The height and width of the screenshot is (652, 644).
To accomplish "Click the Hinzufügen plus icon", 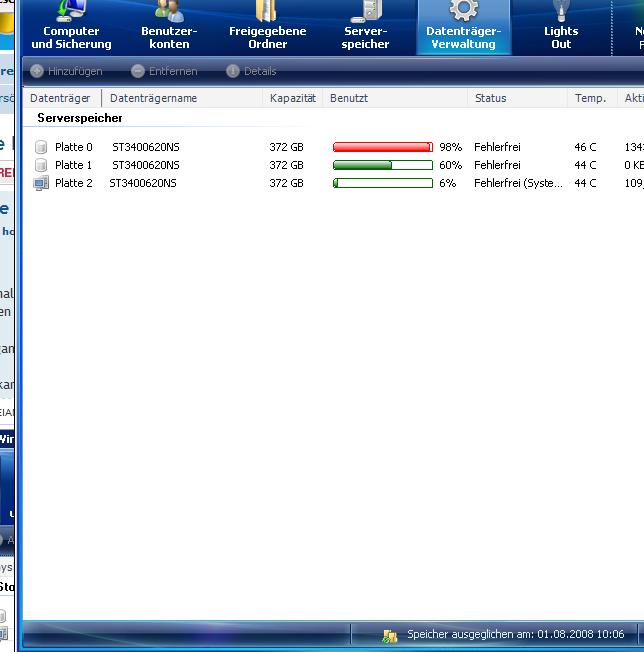I will point(37,71).
